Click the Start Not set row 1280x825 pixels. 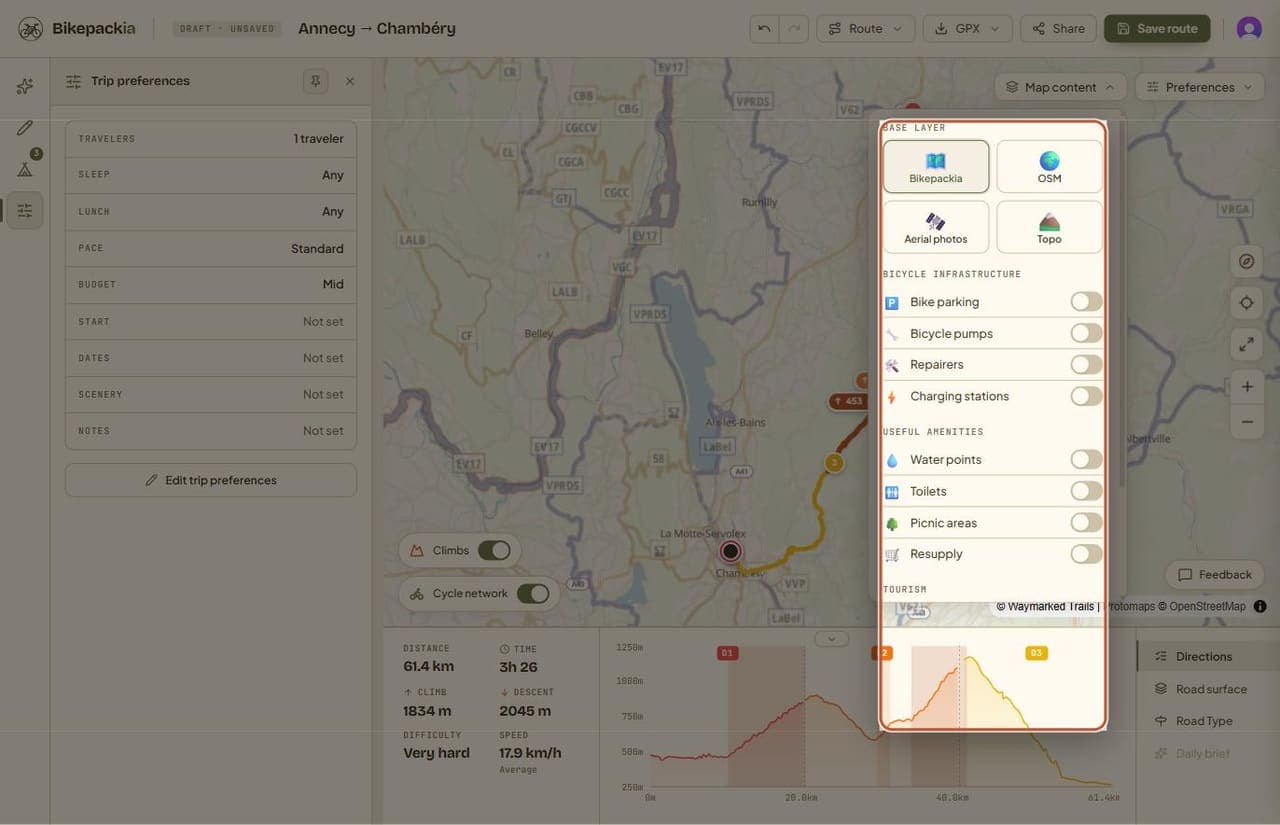(x=211, y=322)
